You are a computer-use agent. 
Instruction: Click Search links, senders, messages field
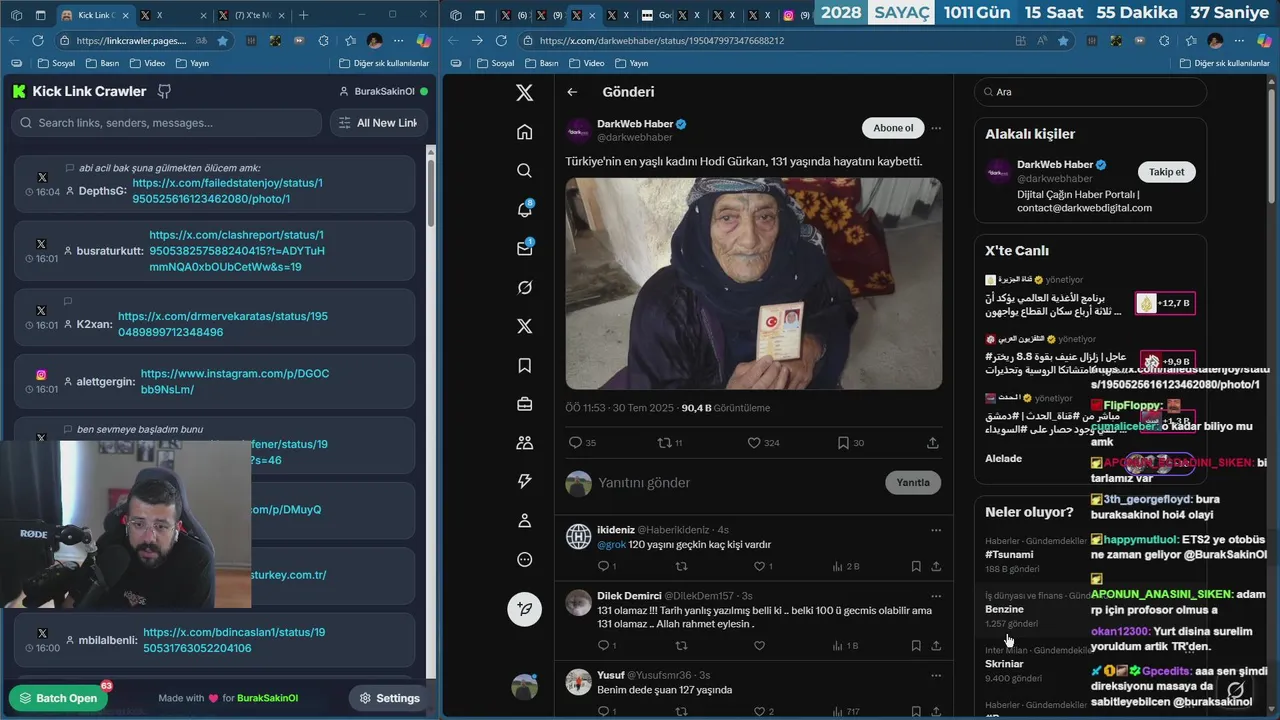click(167, 123)
